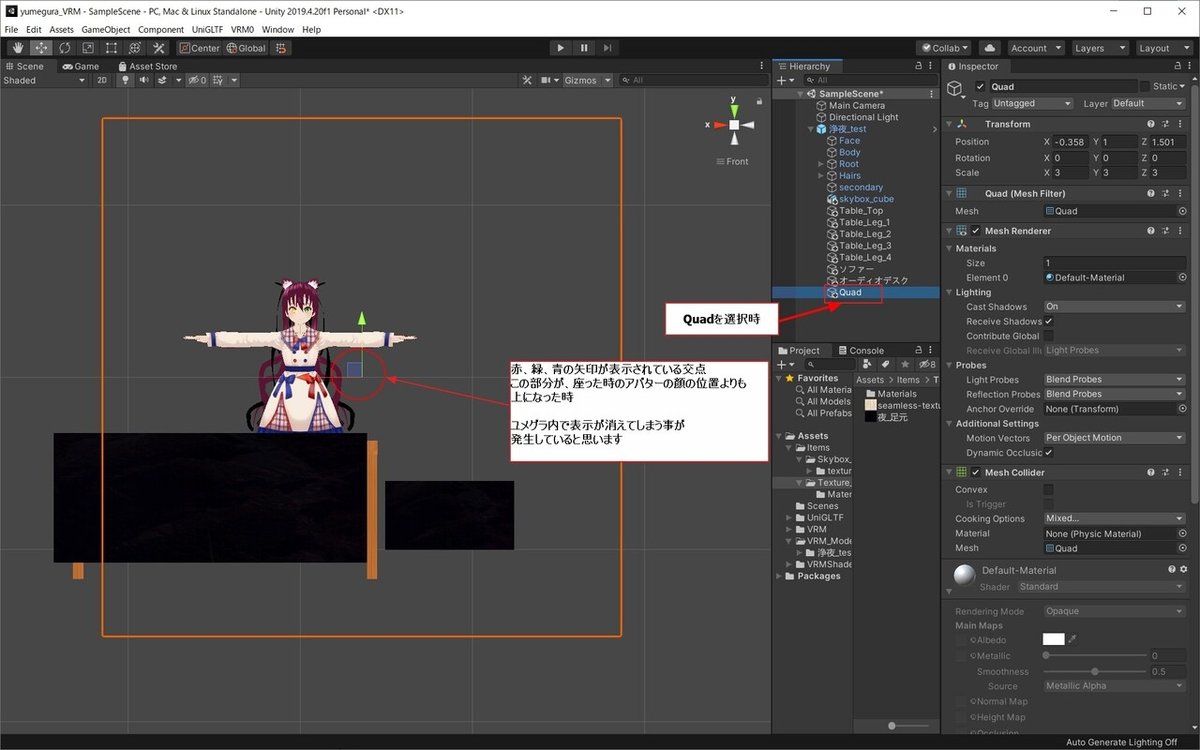Open Collab button menu
Screen dimensions: 1200x750
(945, 48)
